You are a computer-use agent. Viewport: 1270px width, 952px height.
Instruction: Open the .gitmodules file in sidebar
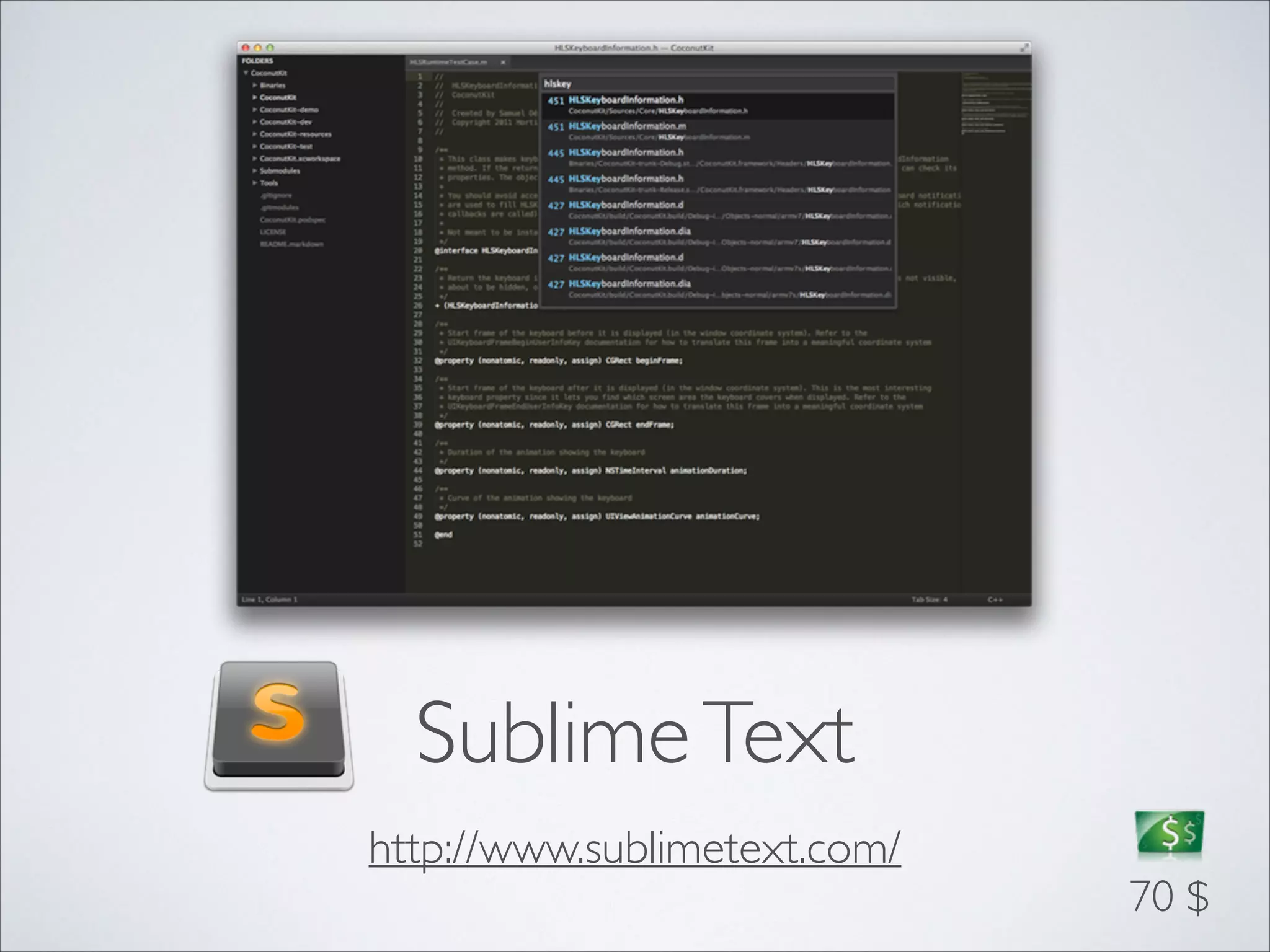(x=279, y=208)
